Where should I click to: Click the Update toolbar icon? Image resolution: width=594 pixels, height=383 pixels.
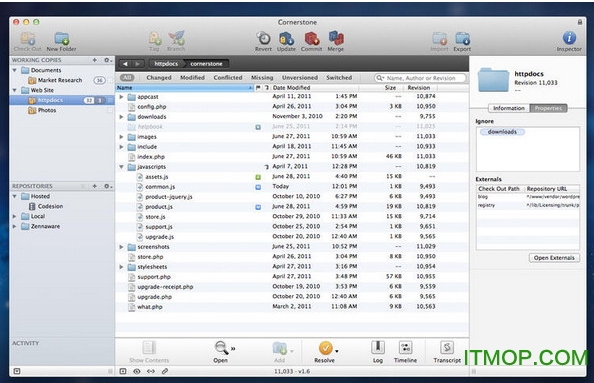(286, 39)
